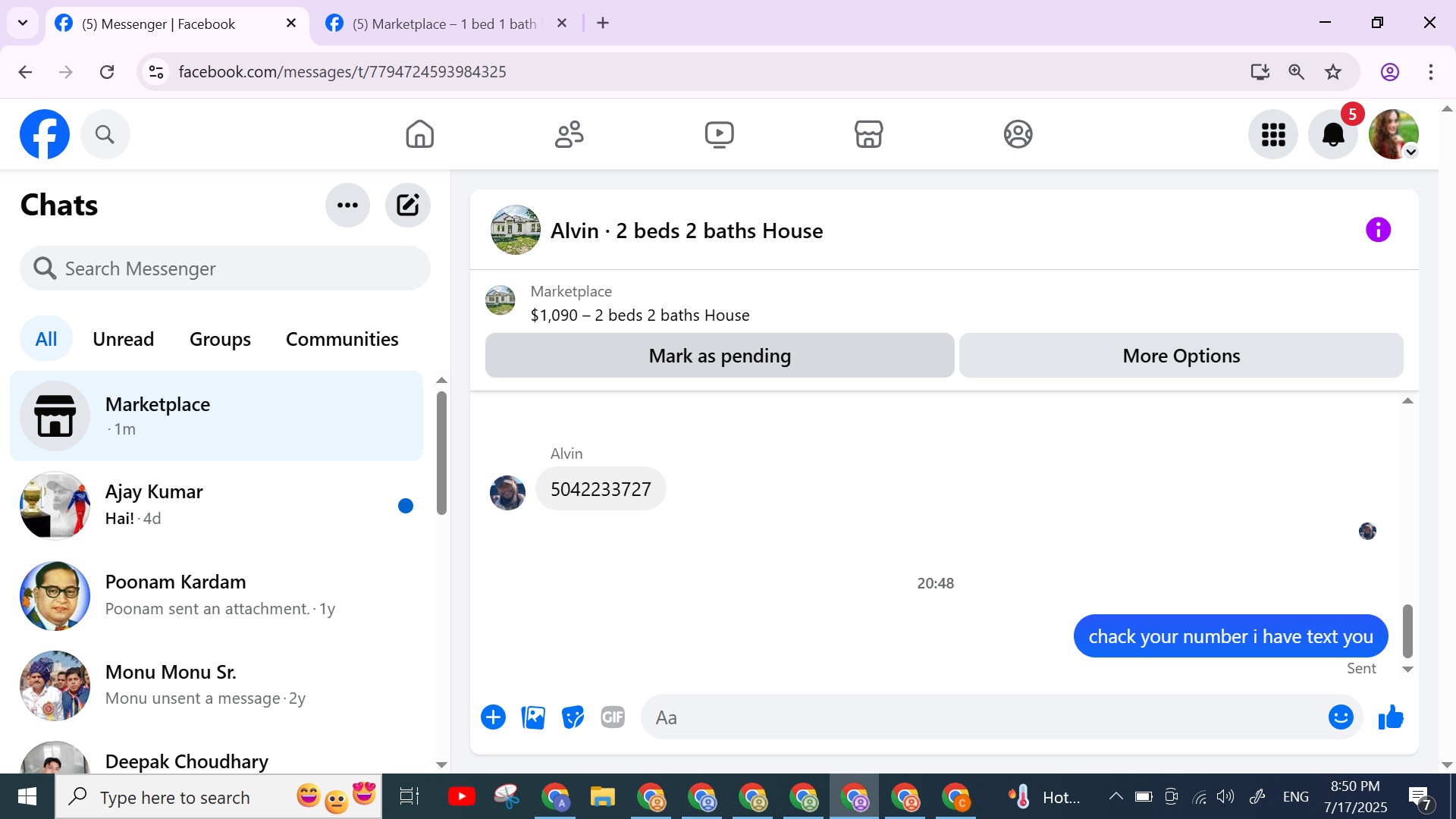1456x819 pixels.
Task: Open File Explorer from taskbar
Action: click(x=602, y=796)
